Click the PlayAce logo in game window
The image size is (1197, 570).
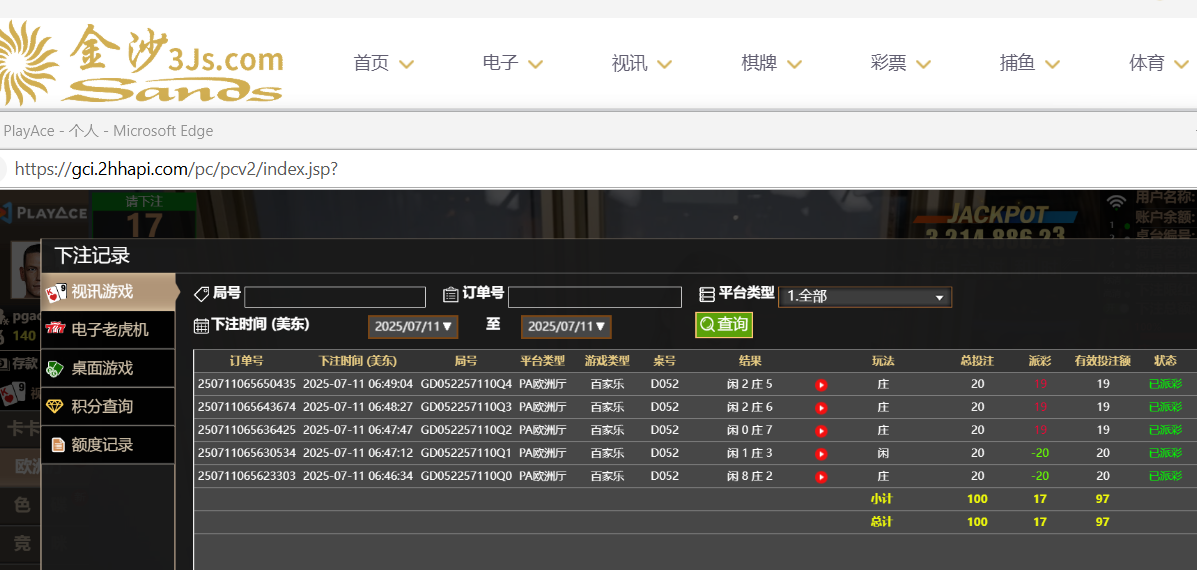pos(44,213)
